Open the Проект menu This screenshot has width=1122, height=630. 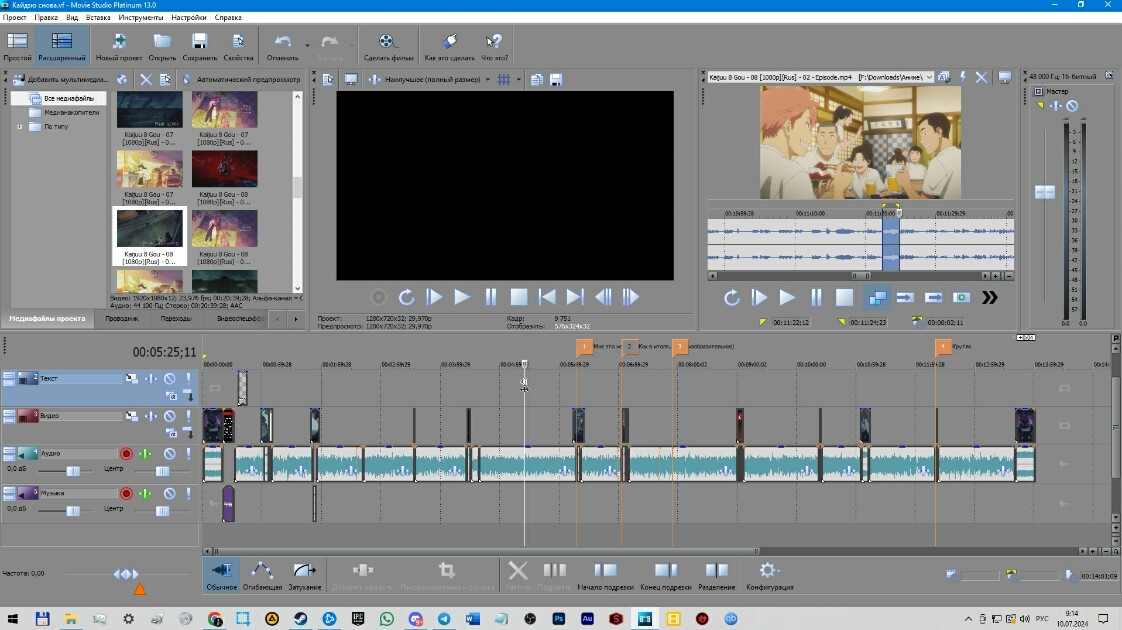tap(14, 17)
